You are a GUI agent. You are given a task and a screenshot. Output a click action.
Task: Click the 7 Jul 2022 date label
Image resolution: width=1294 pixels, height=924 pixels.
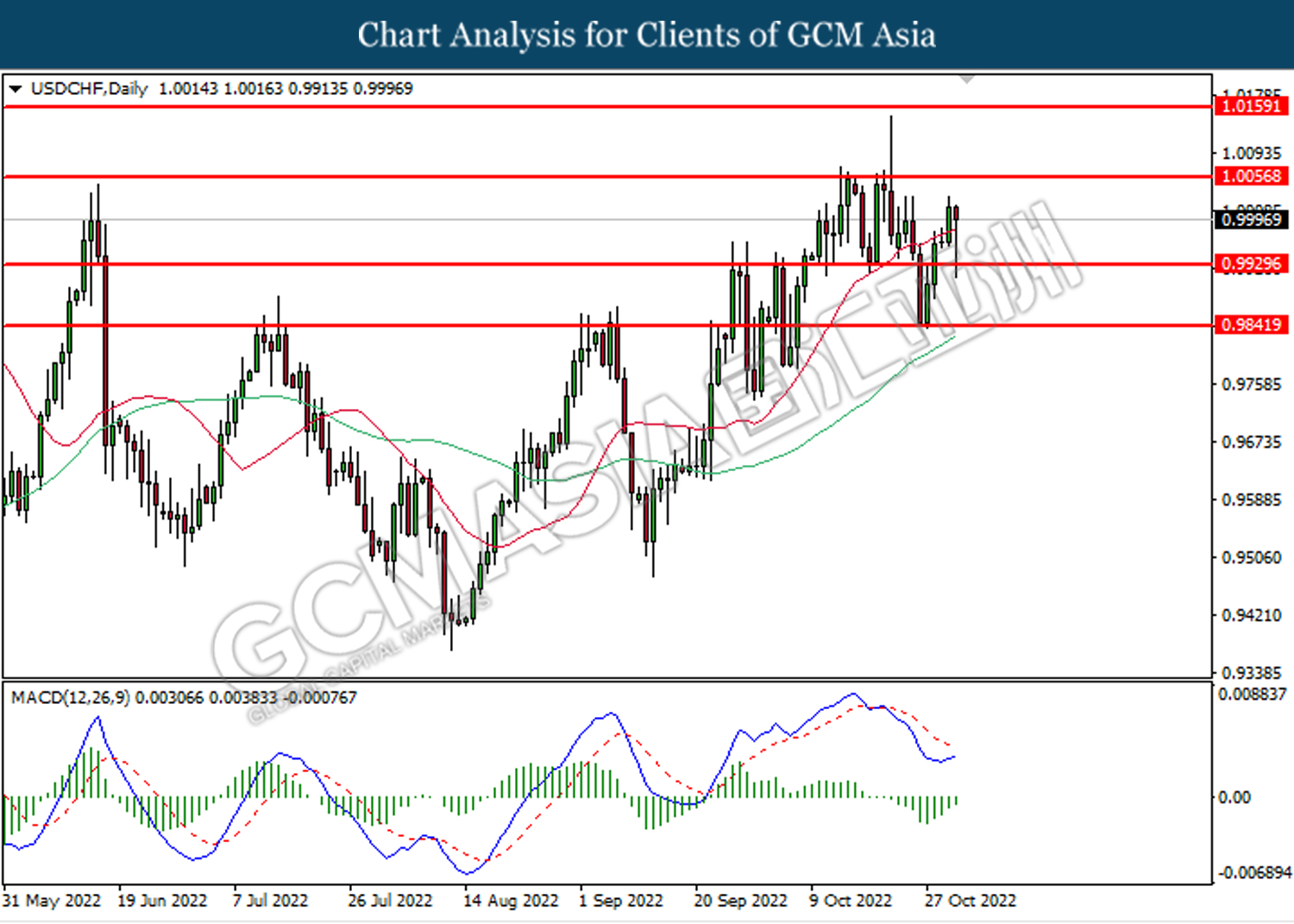270,901
